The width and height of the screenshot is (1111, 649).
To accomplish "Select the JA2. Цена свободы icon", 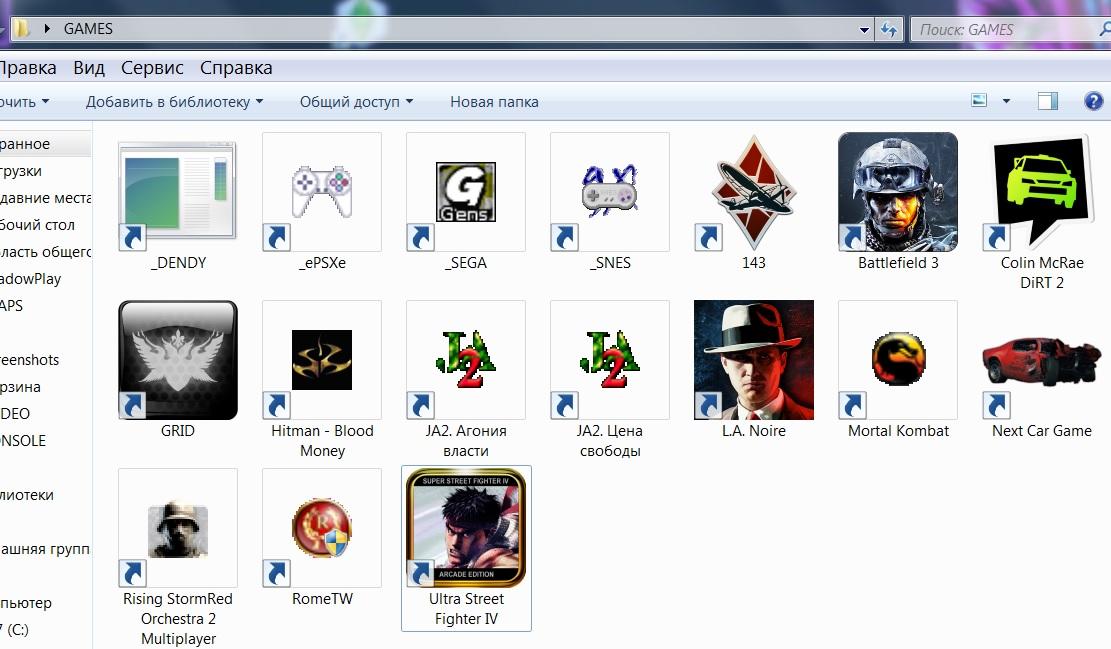I will (610, 360).
